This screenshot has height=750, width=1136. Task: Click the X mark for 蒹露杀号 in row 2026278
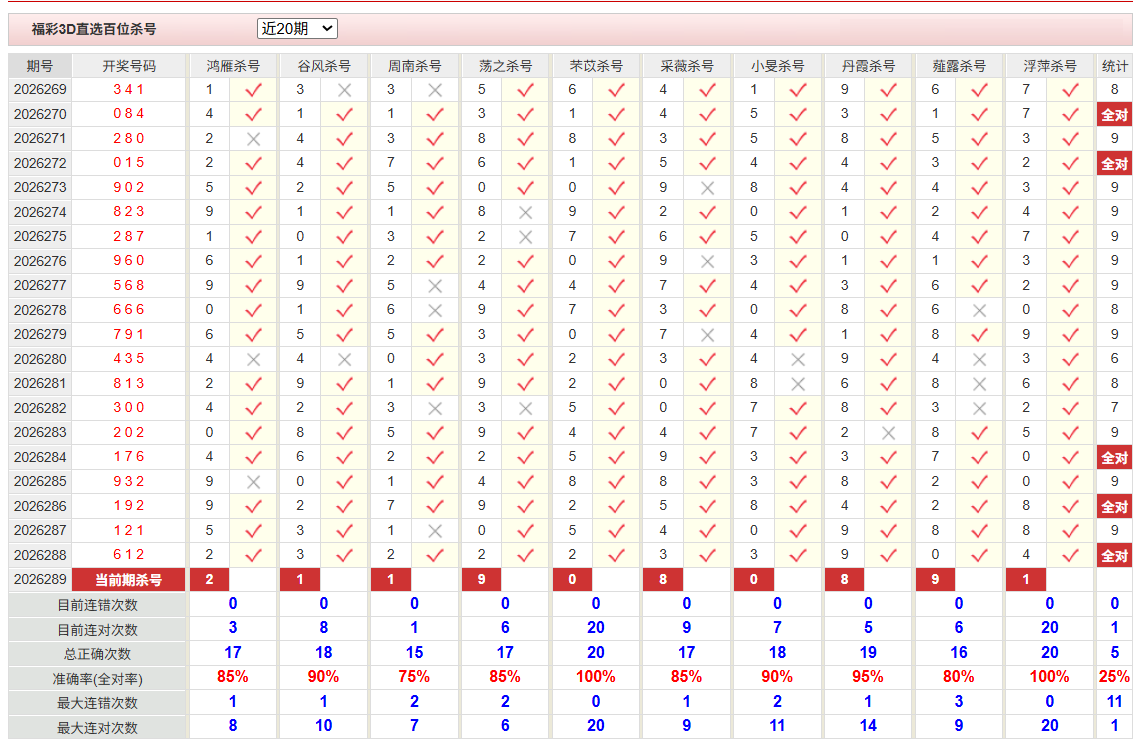tap(980, 310)
